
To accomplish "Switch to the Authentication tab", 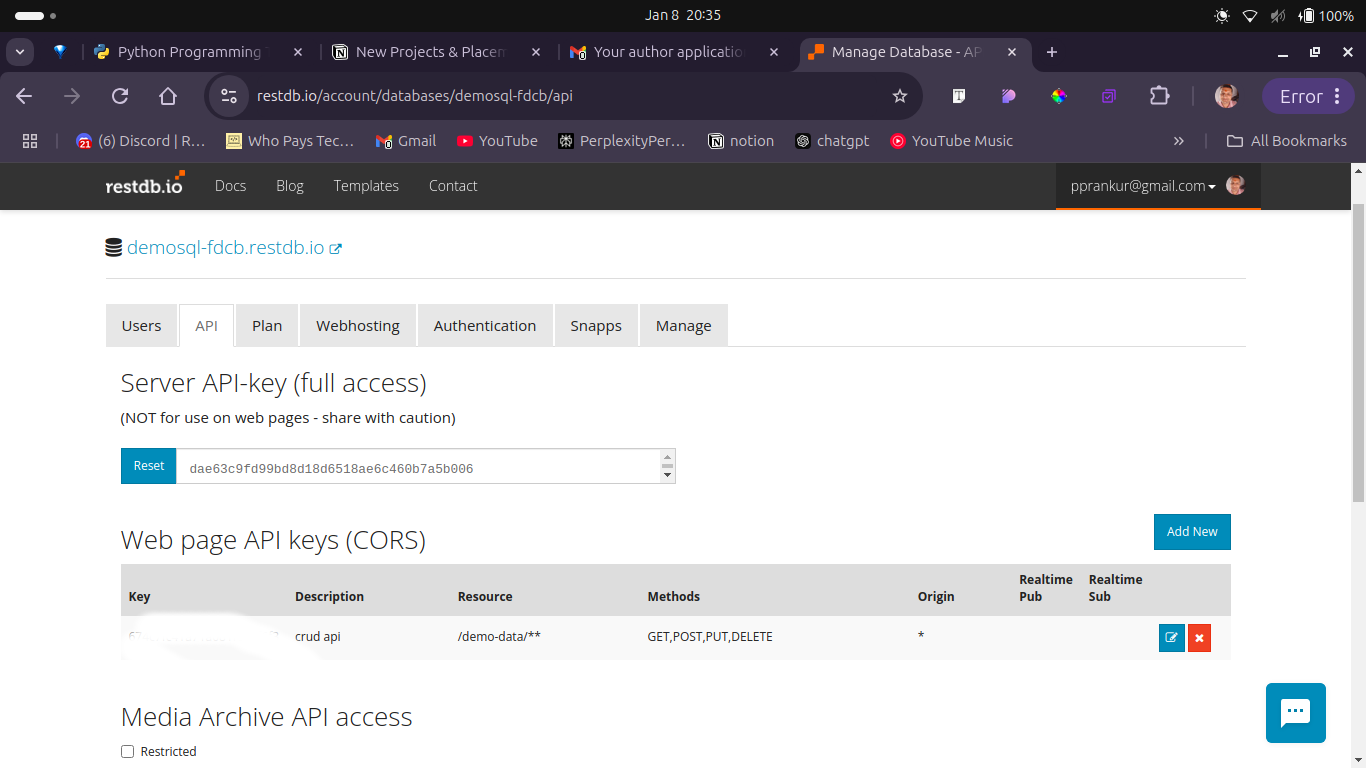I will (x=485, y=326).
